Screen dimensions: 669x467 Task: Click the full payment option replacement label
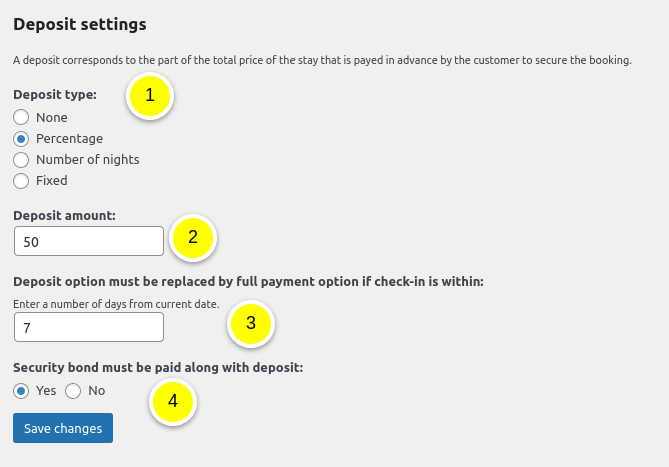pos(248,281)
